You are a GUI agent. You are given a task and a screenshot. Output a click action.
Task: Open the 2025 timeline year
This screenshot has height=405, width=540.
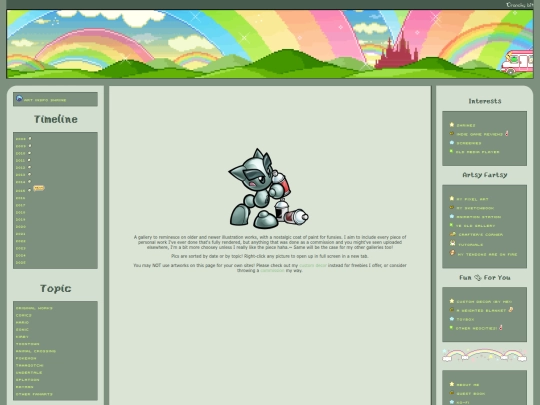click(21, 263)
